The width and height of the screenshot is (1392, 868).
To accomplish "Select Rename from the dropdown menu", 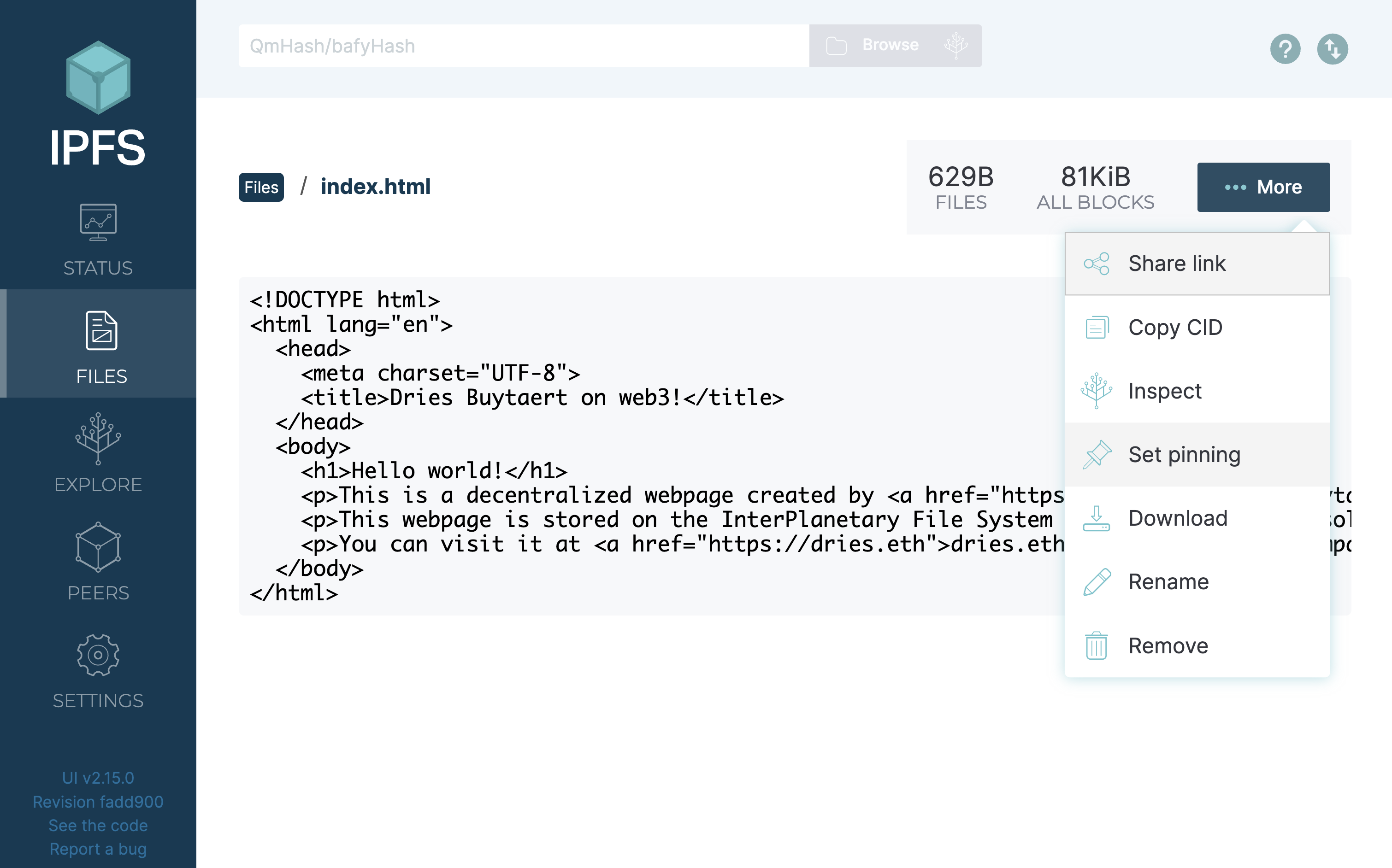I will tap(1168, 581).
